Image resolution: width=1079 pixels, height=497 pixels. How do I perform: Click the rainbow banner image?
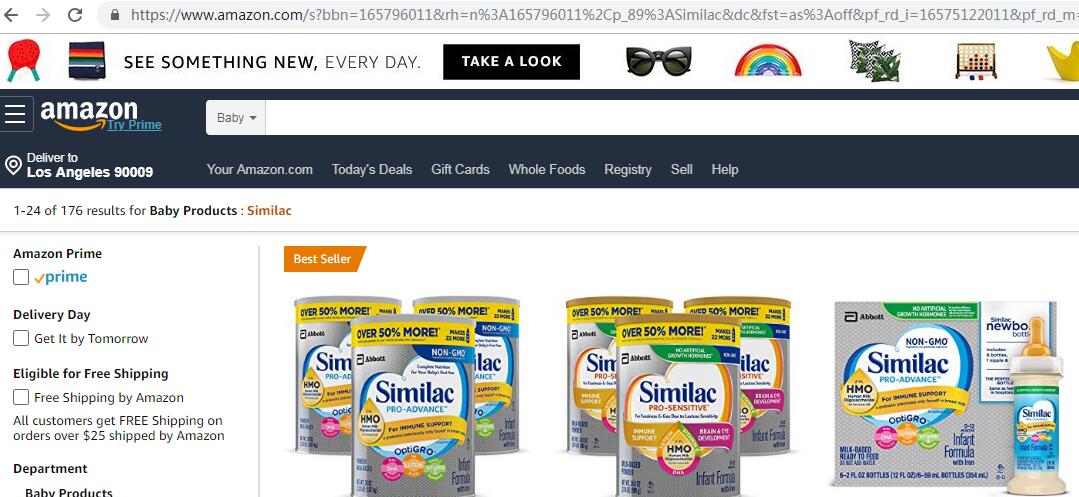click(x=768, y=61)
